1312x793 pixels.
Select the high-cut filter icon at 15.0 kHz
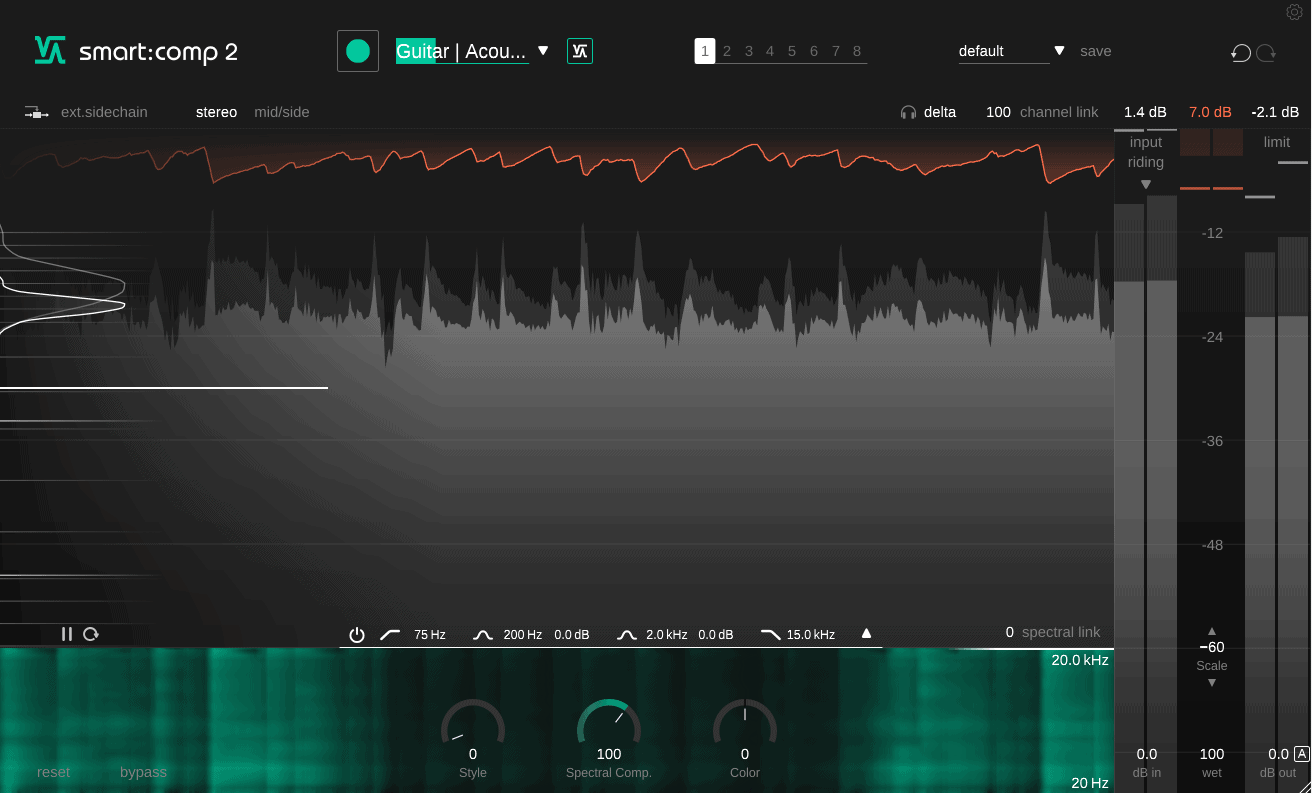770,635
